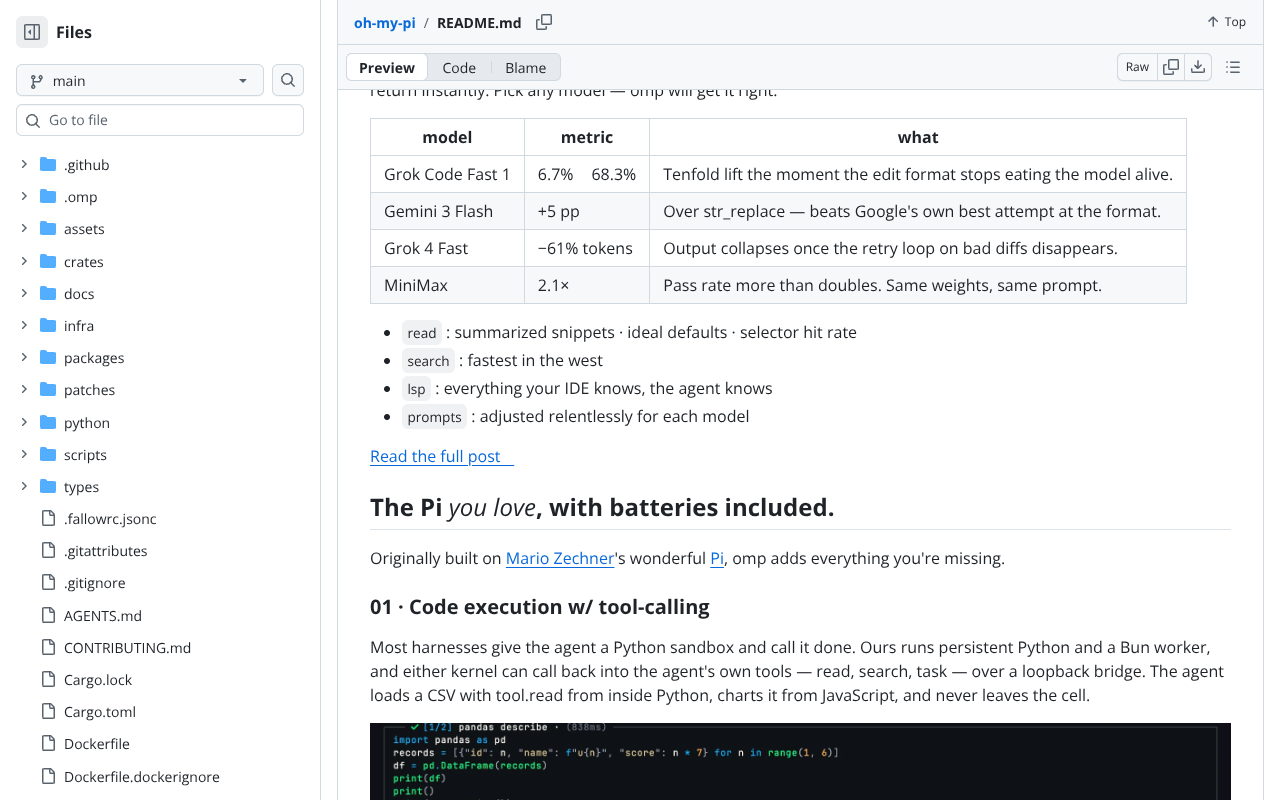1280x800 pixels.
Task: Click the infra folder icon
Action: click(48, 325)
